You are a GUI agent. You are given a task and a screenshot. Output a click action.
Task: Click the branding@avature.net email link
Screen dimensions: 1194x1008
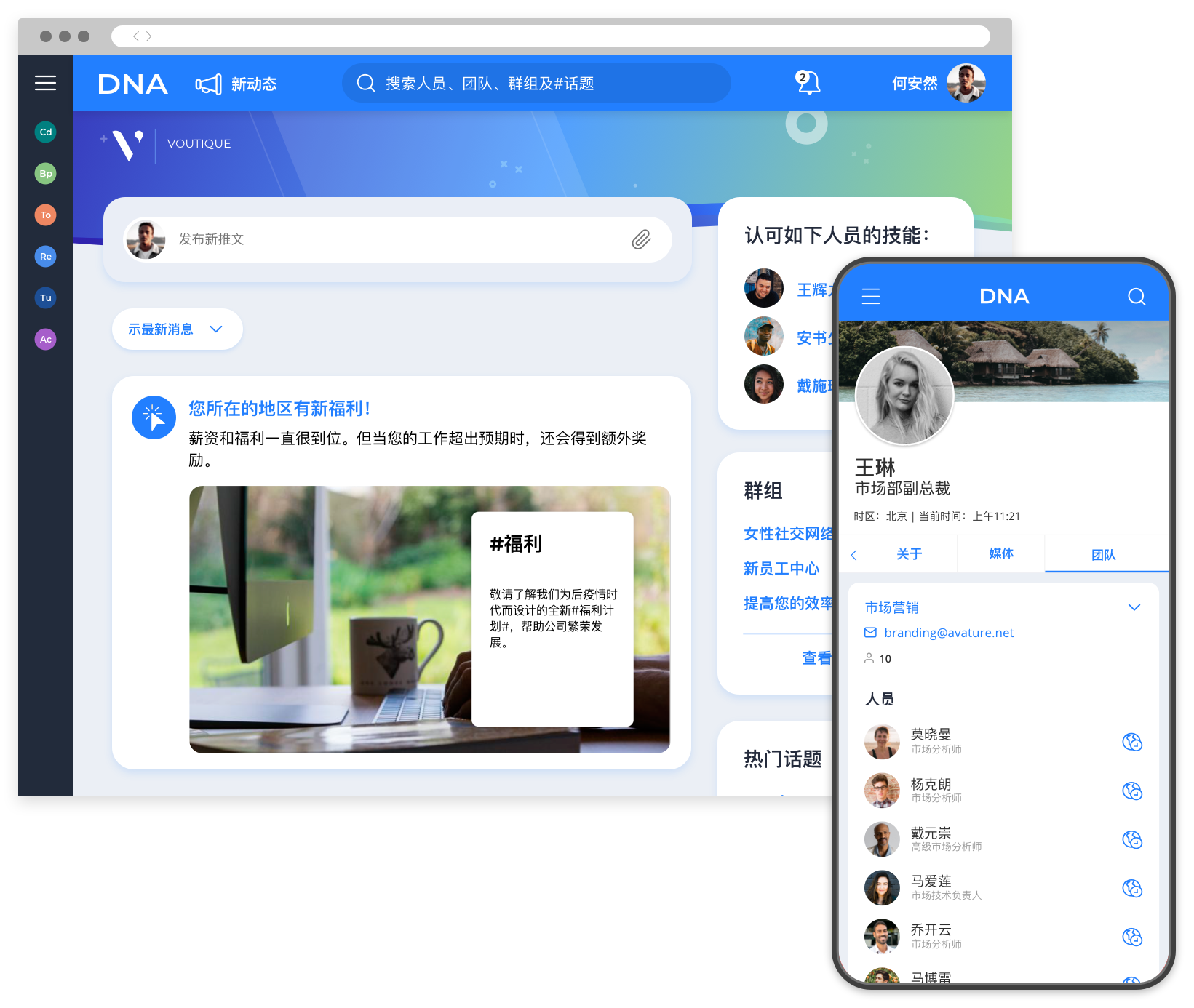948,633
